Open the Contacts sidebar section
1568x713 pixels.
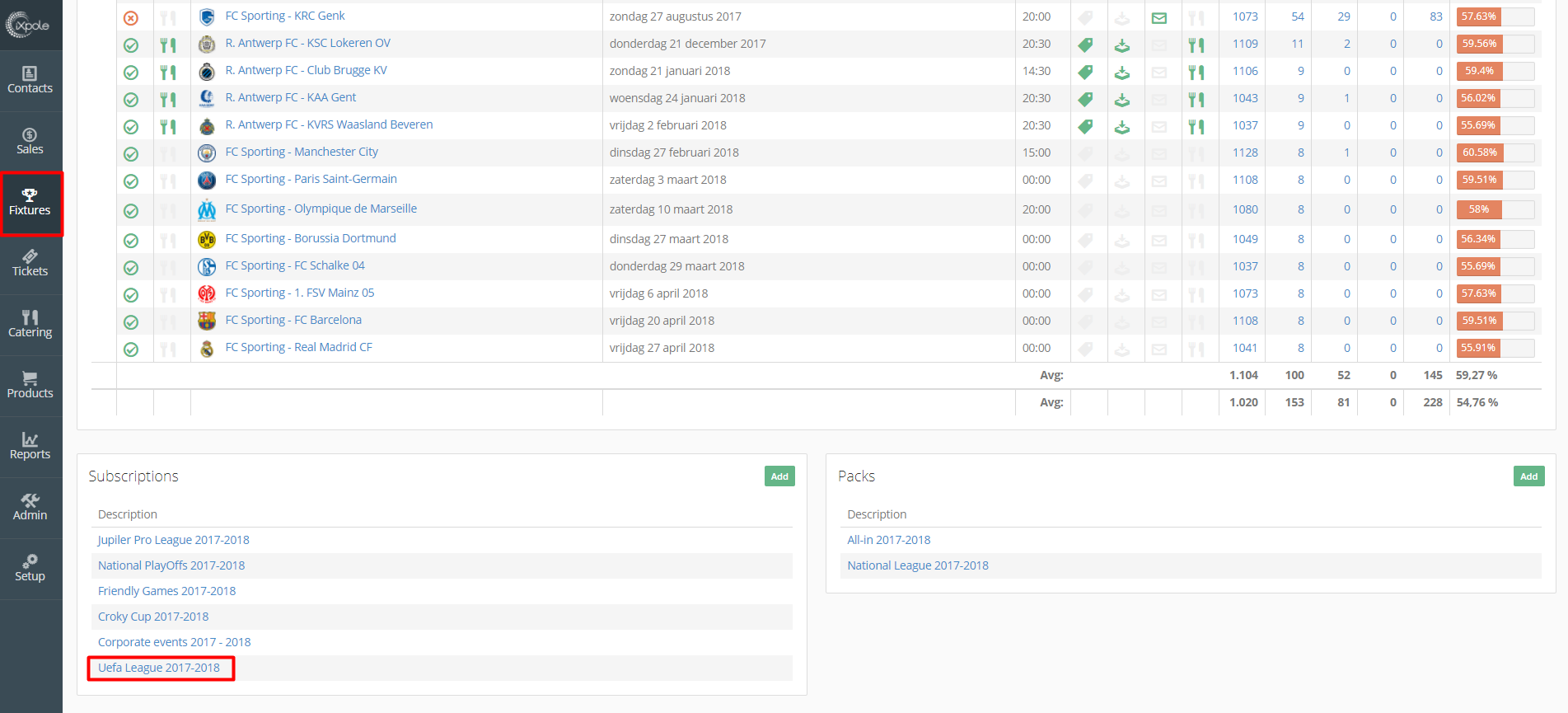[x=30, y=81]
